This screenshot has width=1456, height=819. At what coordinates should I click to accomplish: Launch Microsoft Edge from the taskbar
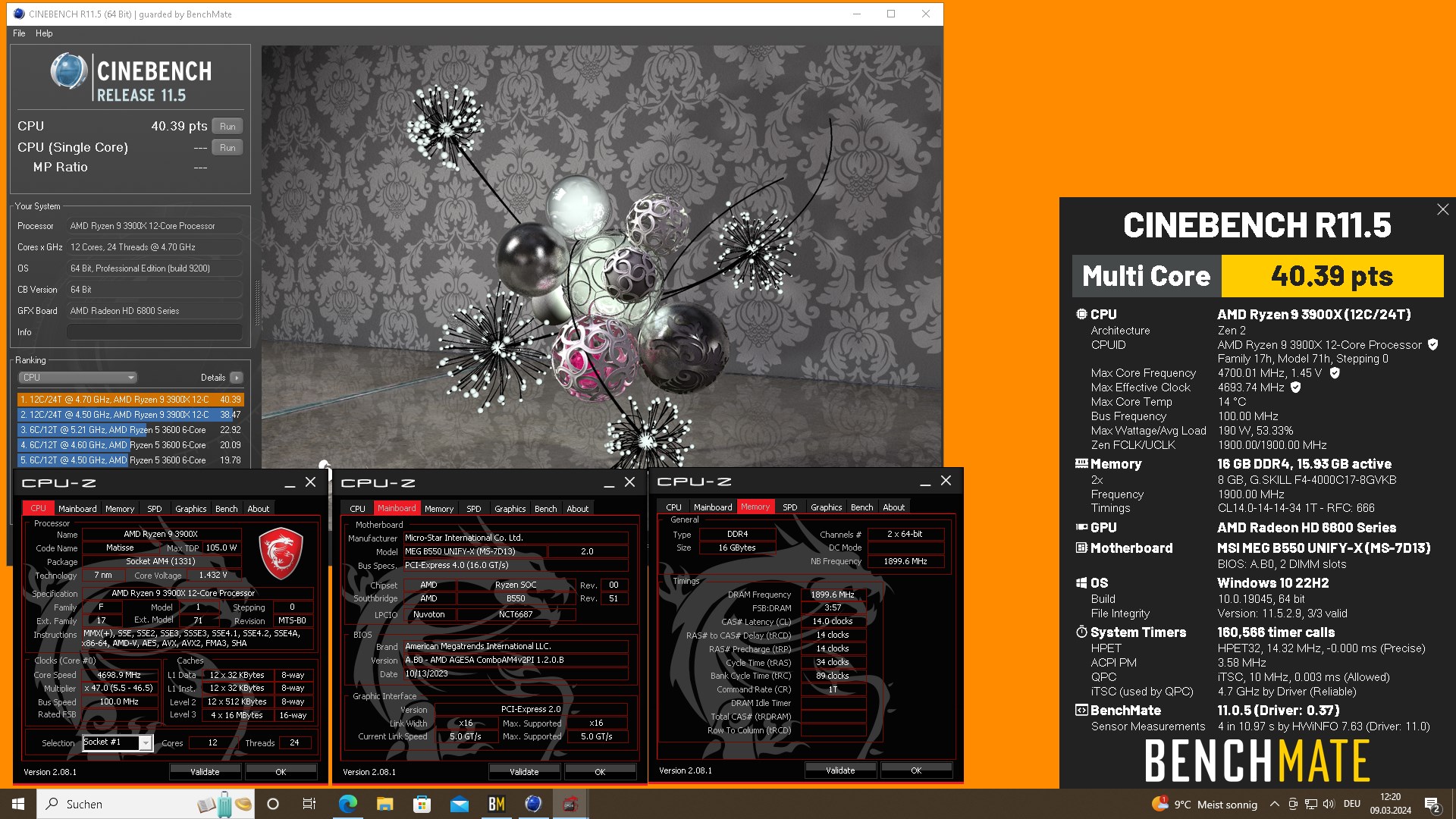click(347, 804)
